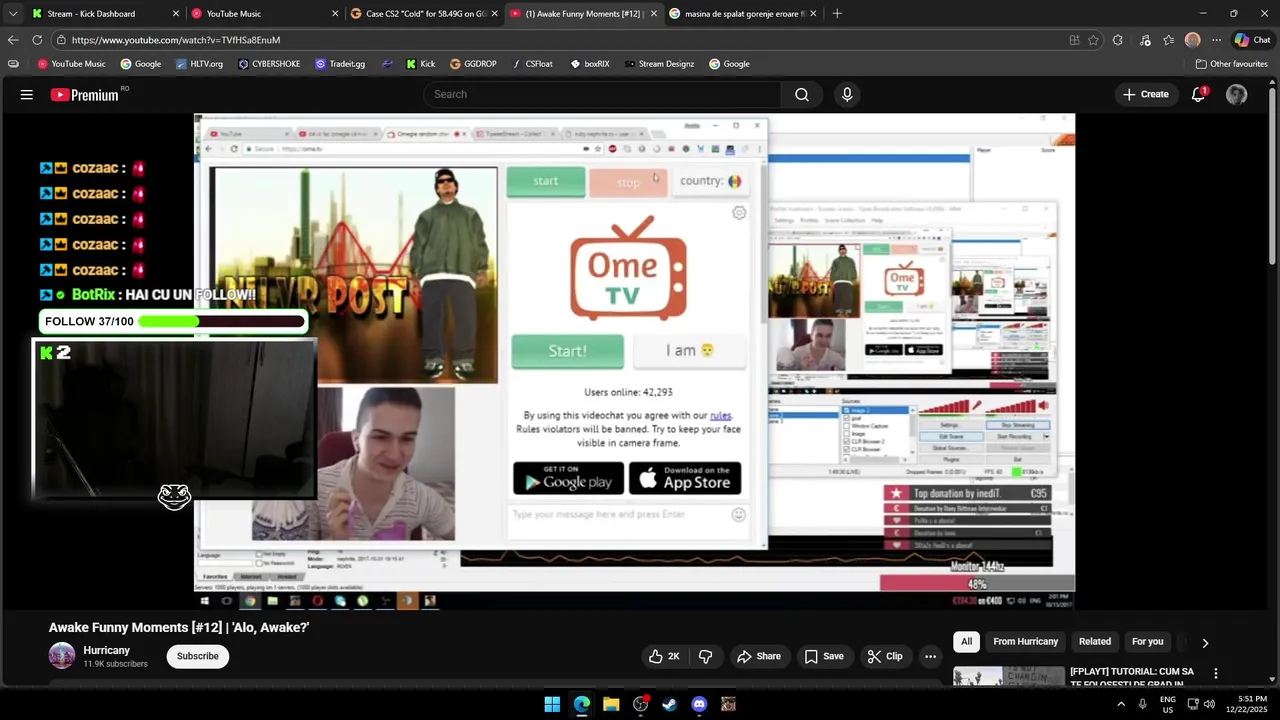Open the Edge profile avatar
The height and width of the screenshot is (720, 1280).
1192,40
